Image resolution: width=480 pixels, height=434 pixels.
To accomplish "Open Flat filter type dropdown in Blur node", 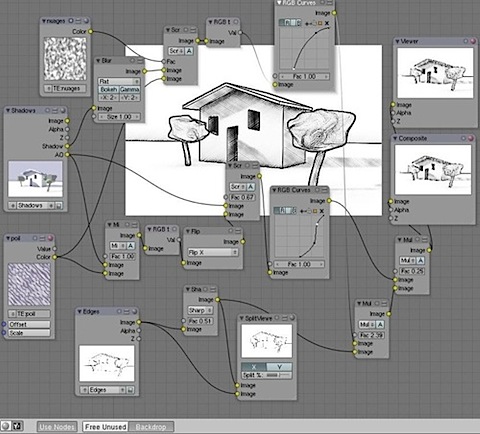I will coord(119,81).
